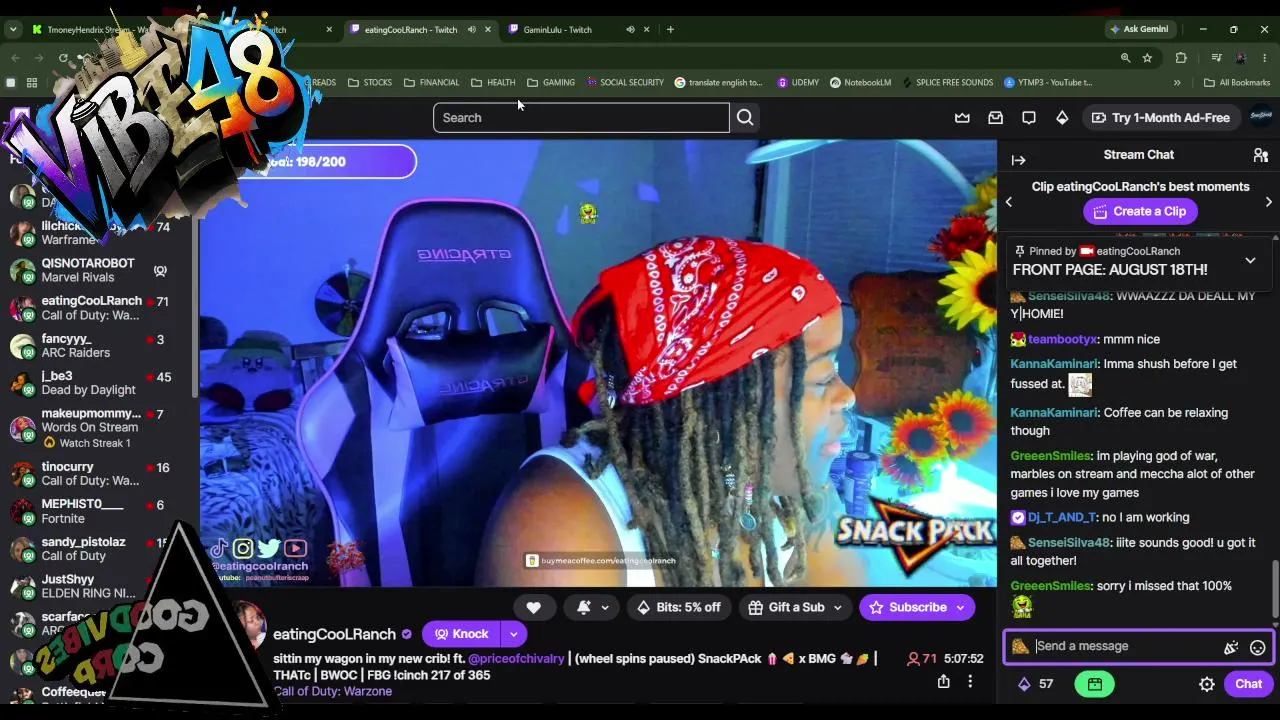
Task: Go to previous chat highlight card
Action: coord(1008,202)
